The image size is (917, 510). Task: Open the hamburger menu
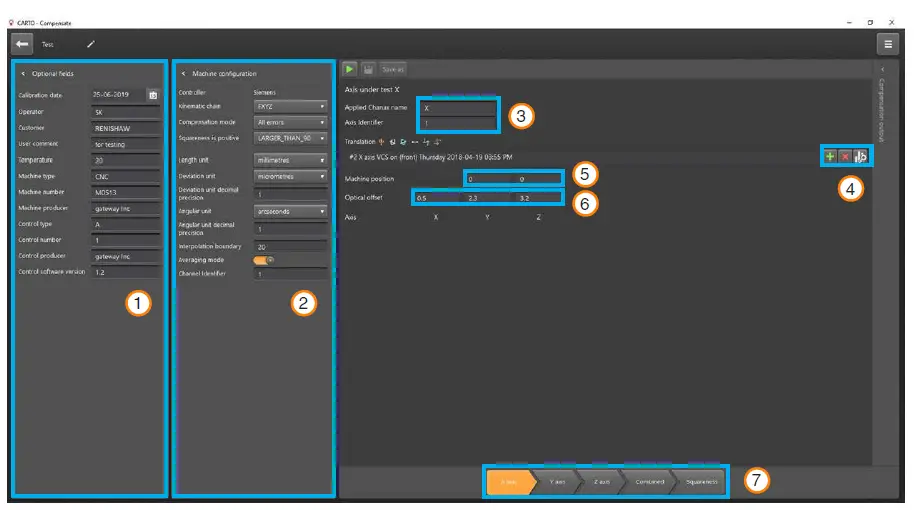[888, 44]
